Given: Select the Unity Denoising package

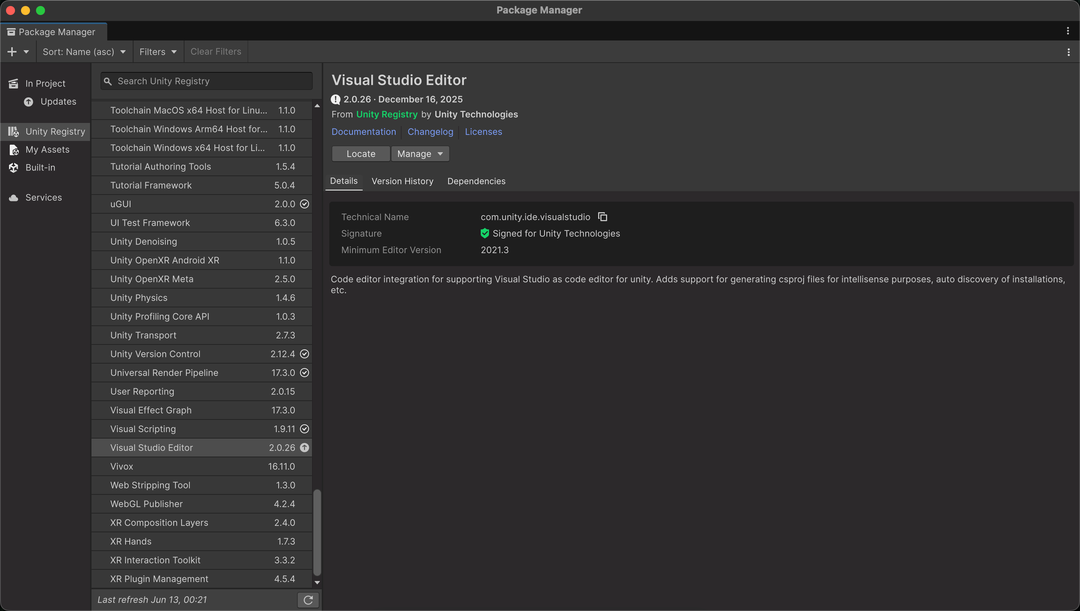Looking at the screenshot, I should [202, 242].
